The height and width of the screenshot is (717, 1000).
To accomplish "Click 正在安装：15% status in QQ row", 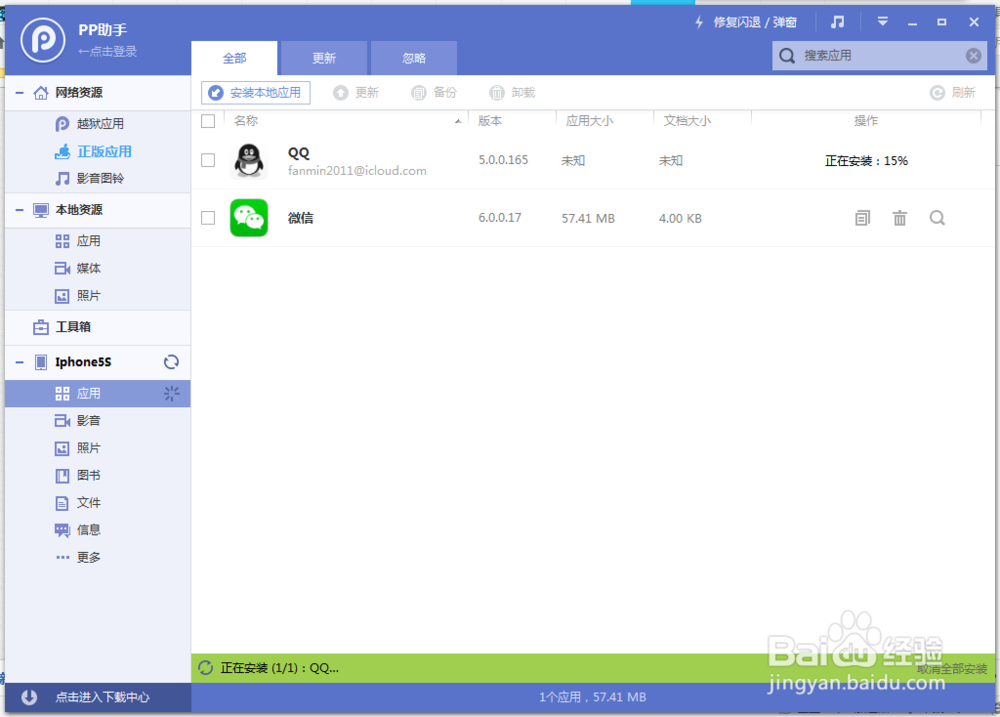I will coord(866,161).
